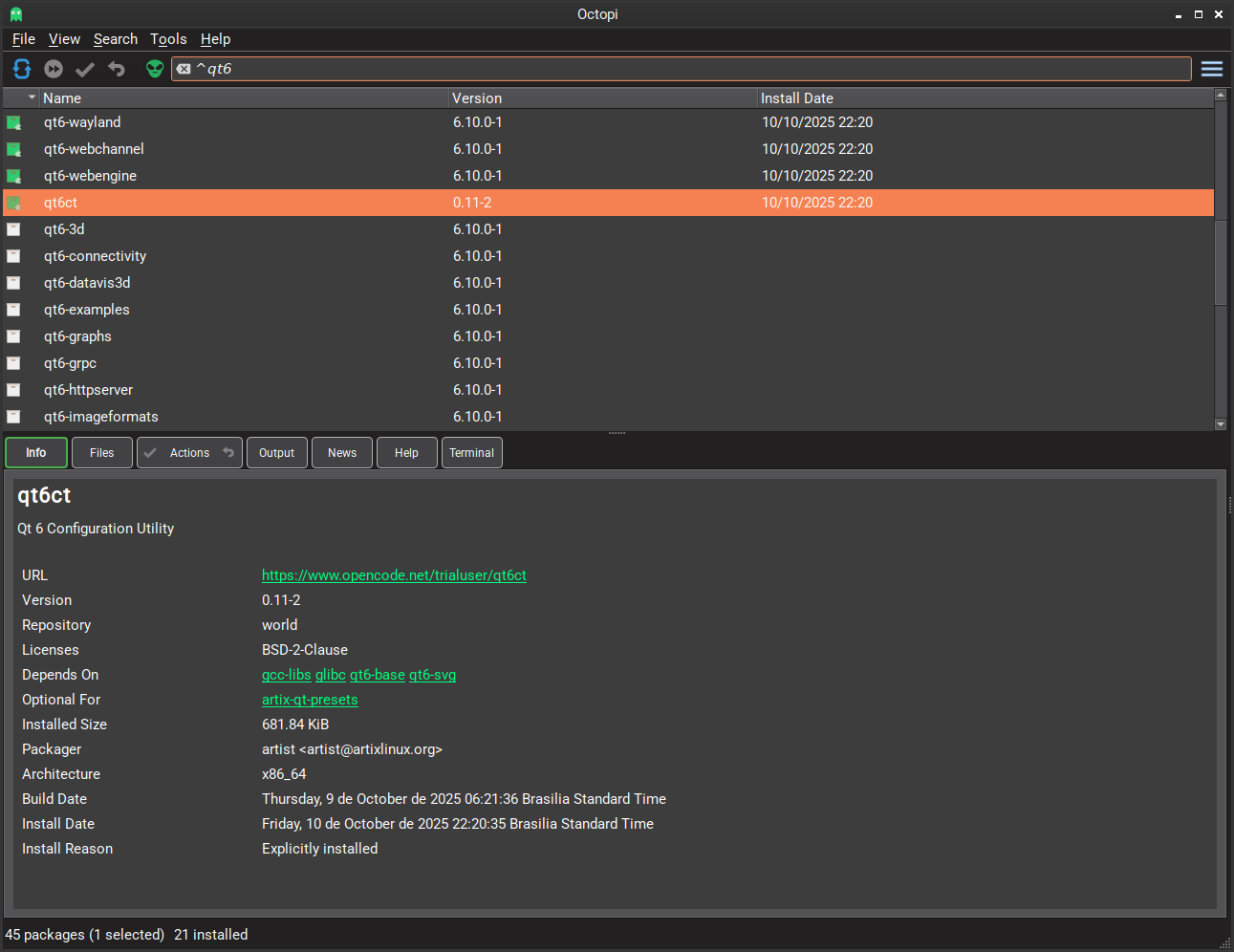Switch to the Help tab in bottom panel

(407, 453)
